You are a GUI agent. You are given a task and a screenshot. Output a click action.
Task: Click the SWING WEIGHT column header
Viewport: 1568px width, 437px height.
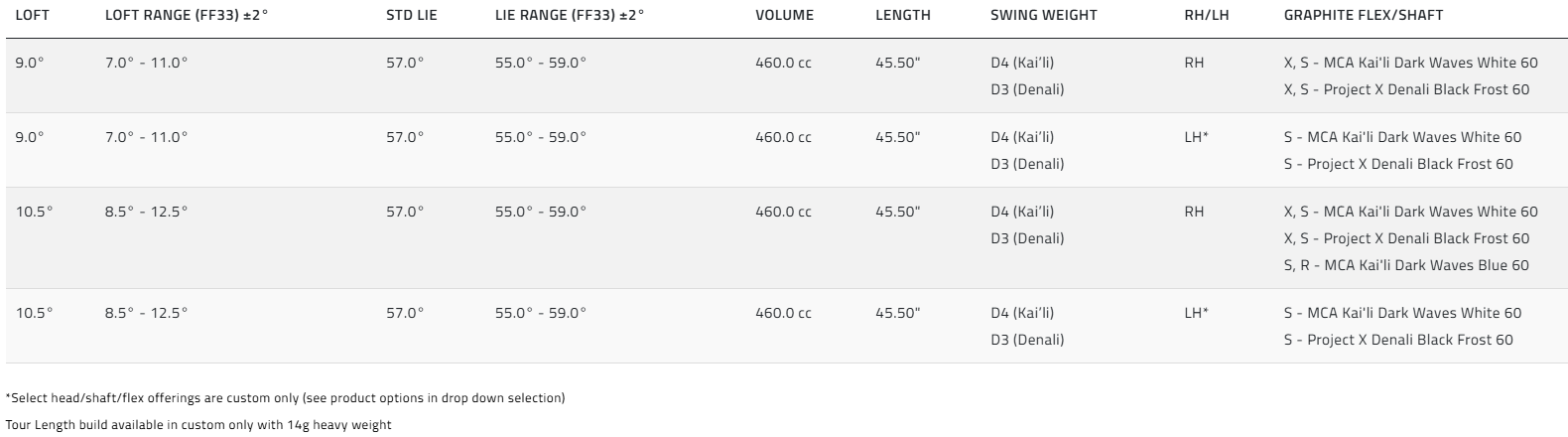[1044, 15]
